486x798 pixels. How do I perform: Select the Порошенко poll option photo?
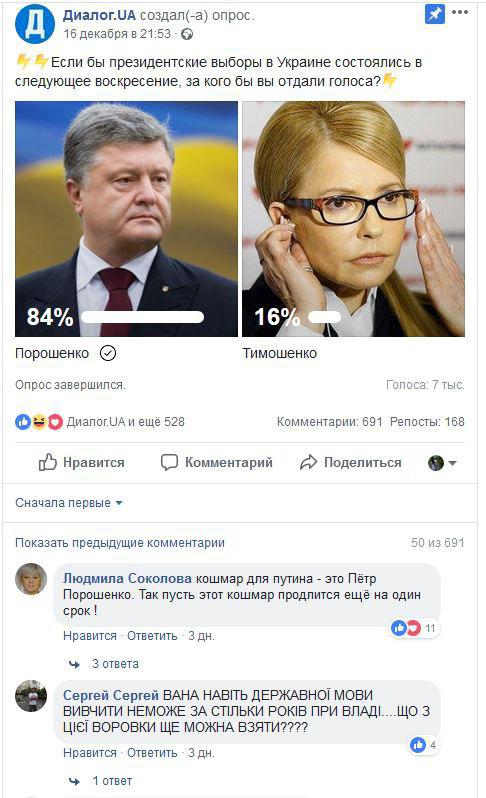pyautogui.click(x=126, y=219)
